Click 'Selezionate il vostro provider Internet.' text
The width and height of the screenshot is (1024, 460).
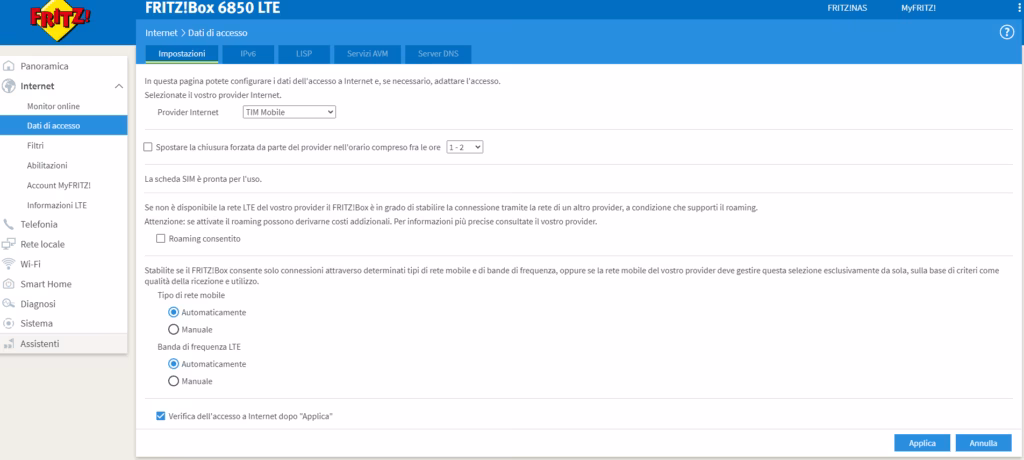click(213, 95)
